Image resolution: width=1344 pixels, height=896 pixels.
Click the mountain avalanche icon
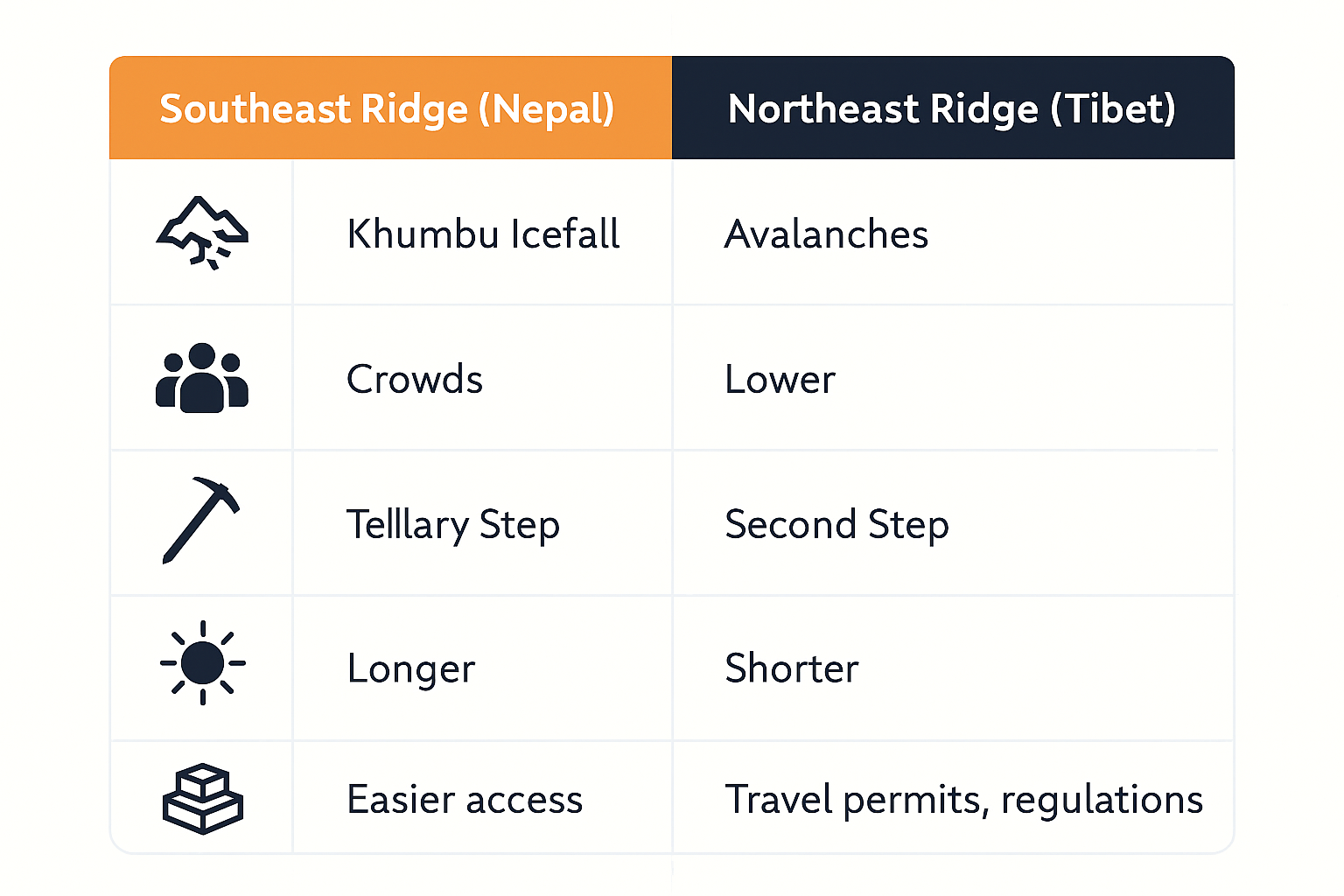tap(202, 233)
